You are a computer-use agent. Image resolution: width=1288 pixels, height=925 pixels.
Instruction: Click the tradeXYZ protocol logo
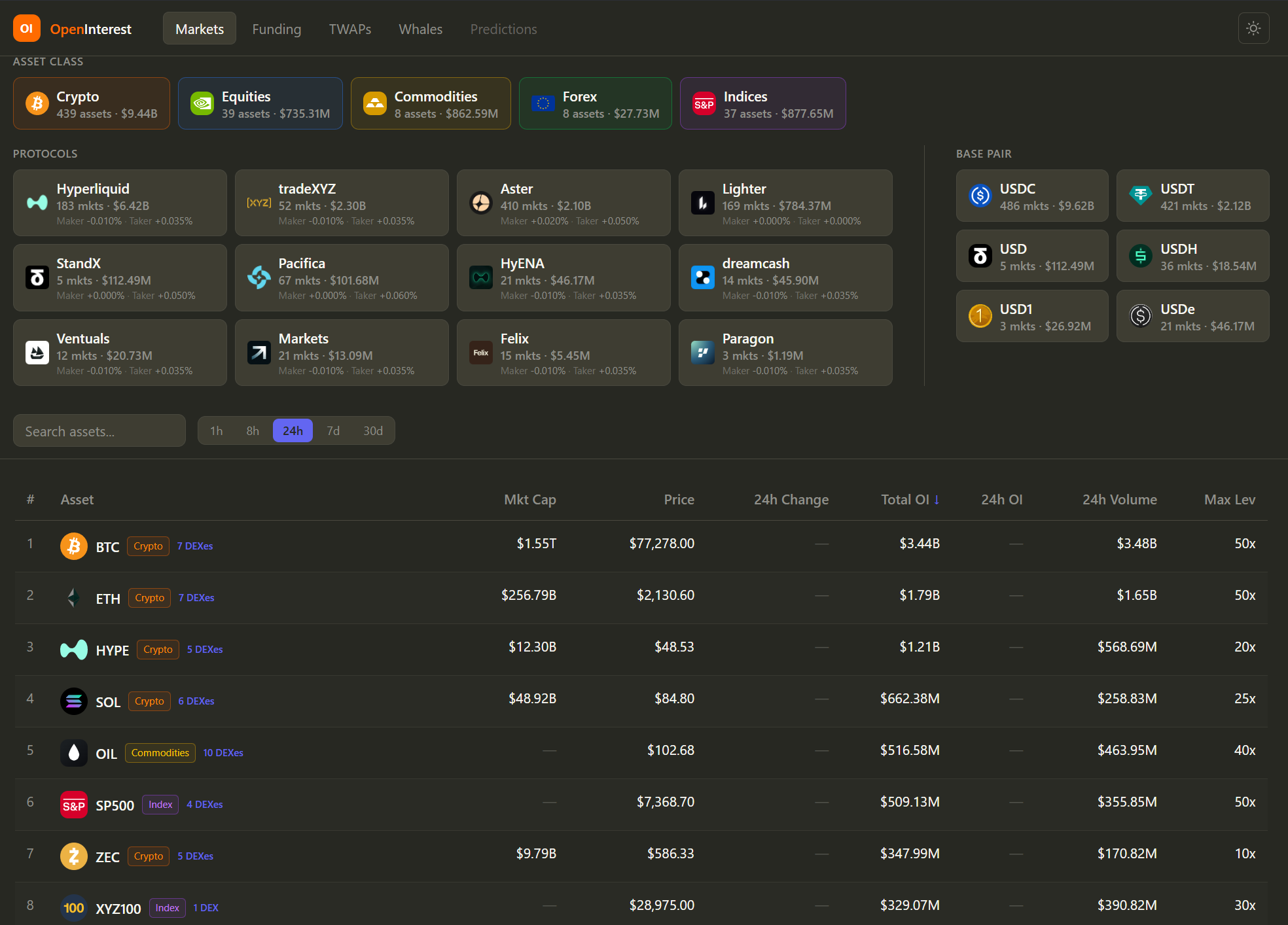click(x=259, y=203)
